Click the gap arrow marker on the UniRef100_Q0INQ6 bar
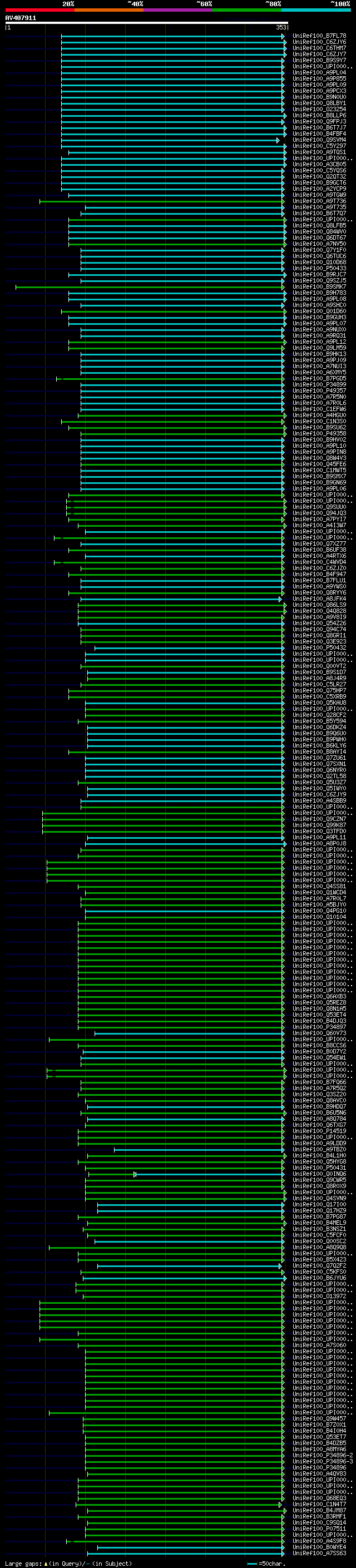356x1568 pixels. click(x=135, y=1174)
